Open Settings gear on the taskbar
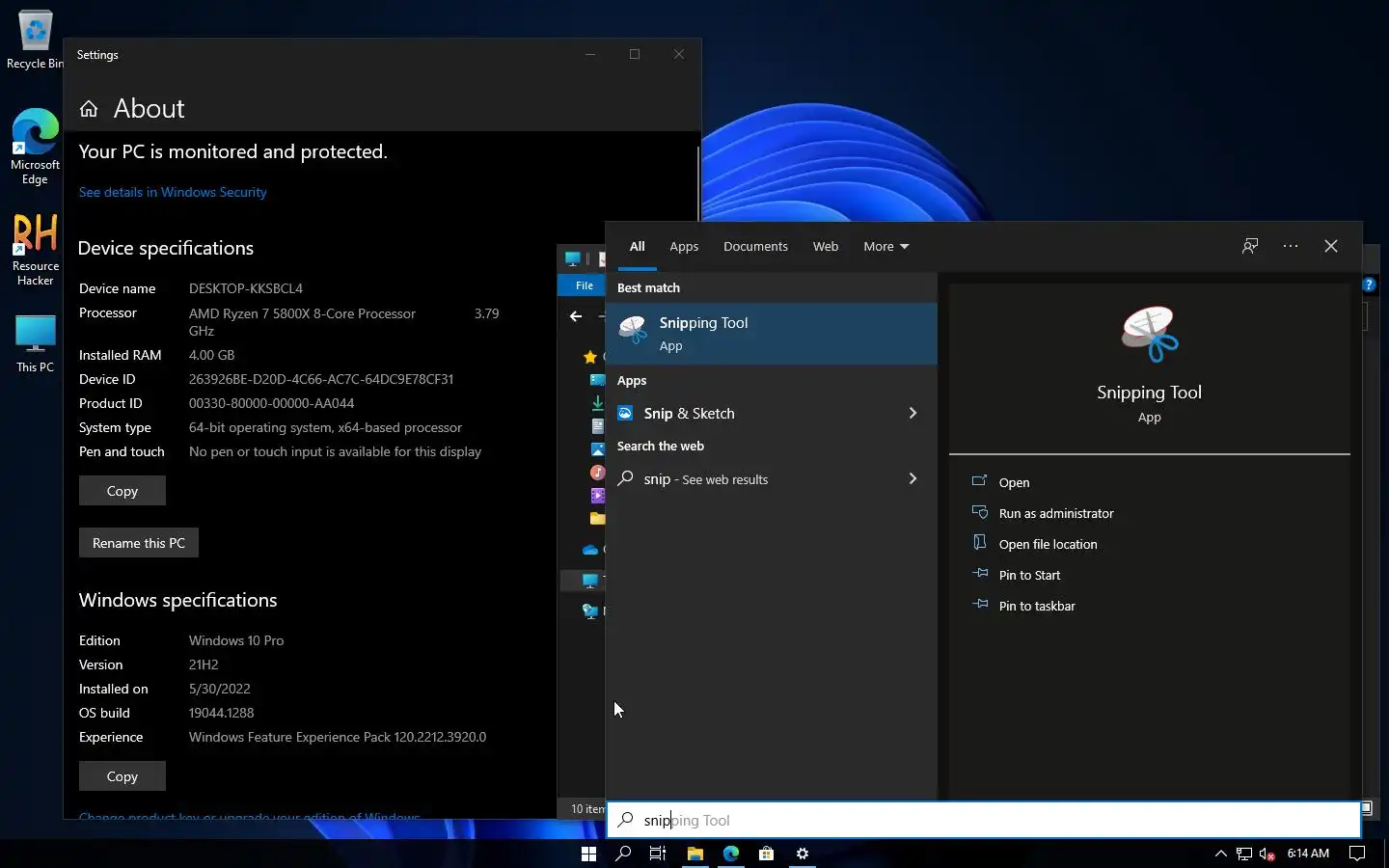The width and height of the screenshot is (1389, 868). tap(803, 854)
